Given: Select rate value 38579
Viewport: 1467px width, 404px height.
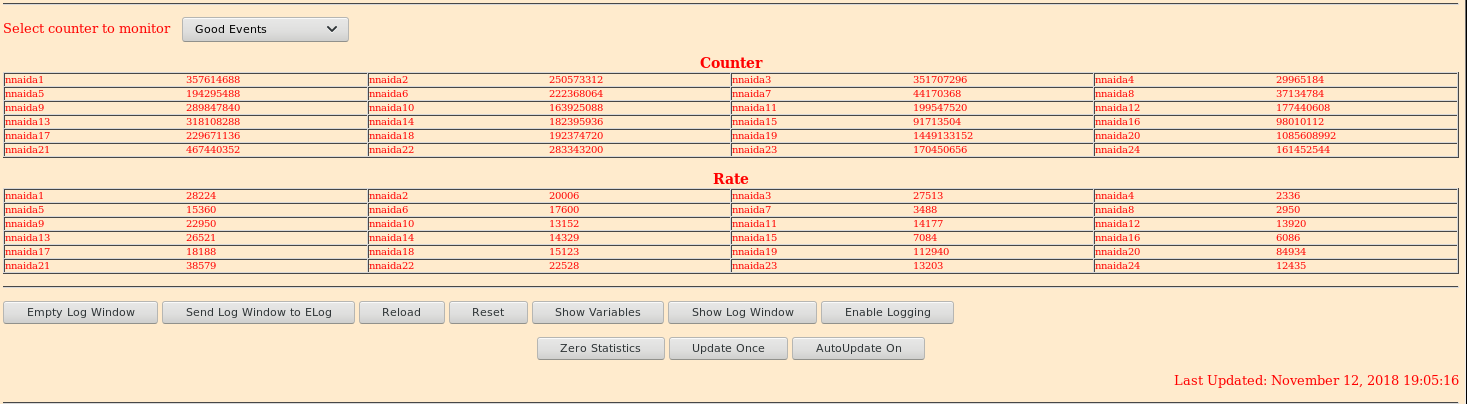Looking at the screenshot, I should click(201, 266).
